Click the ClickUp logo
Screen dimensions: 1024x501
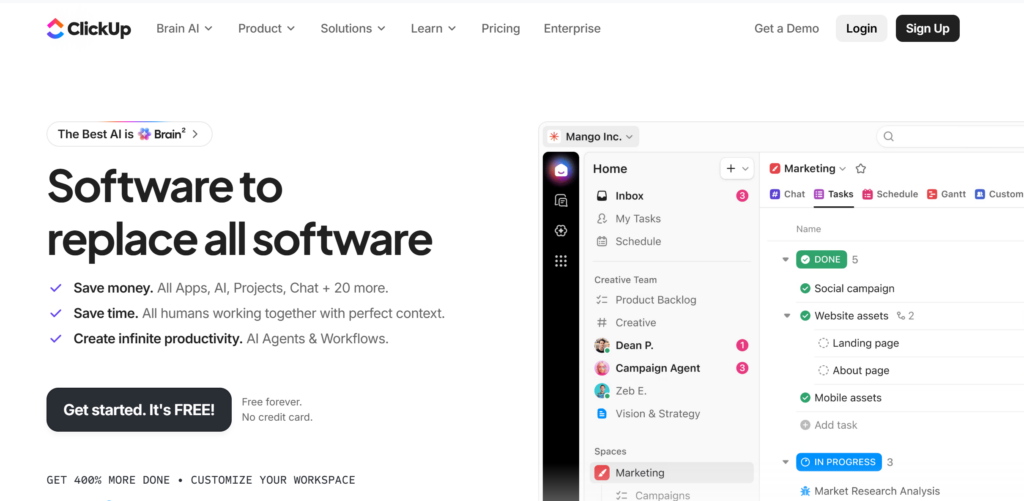(89, 29)
